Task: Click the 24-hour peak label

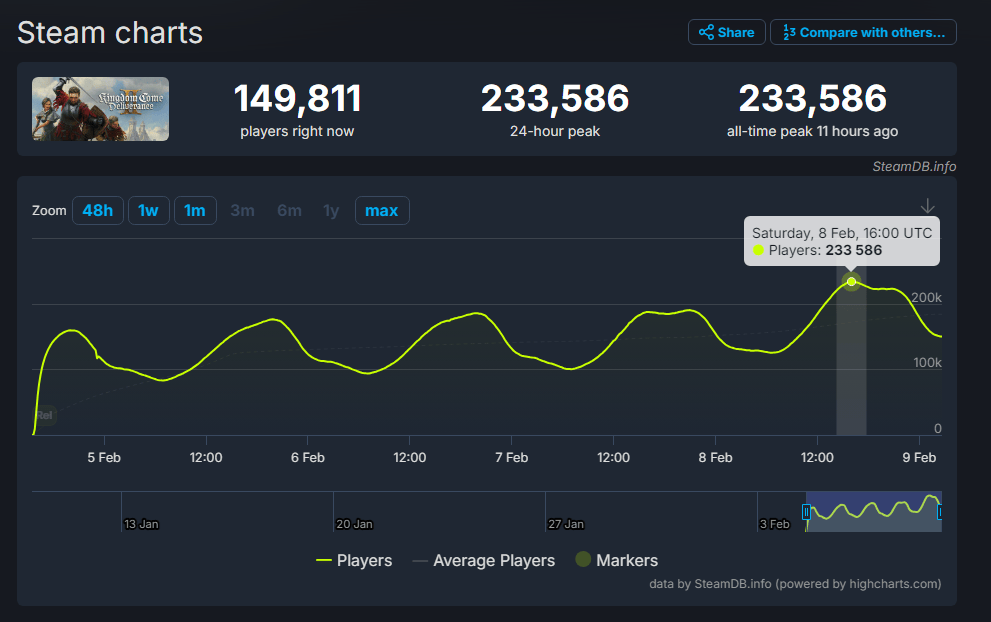Action: 555,131
